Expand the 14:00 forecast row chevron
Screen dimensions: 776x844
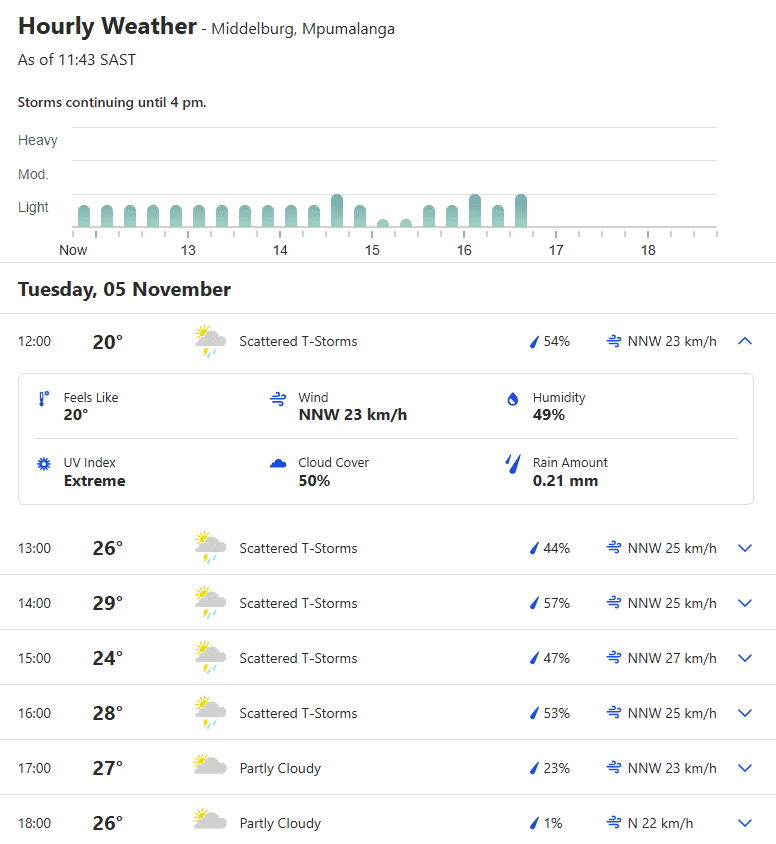(x=745, y=603)
